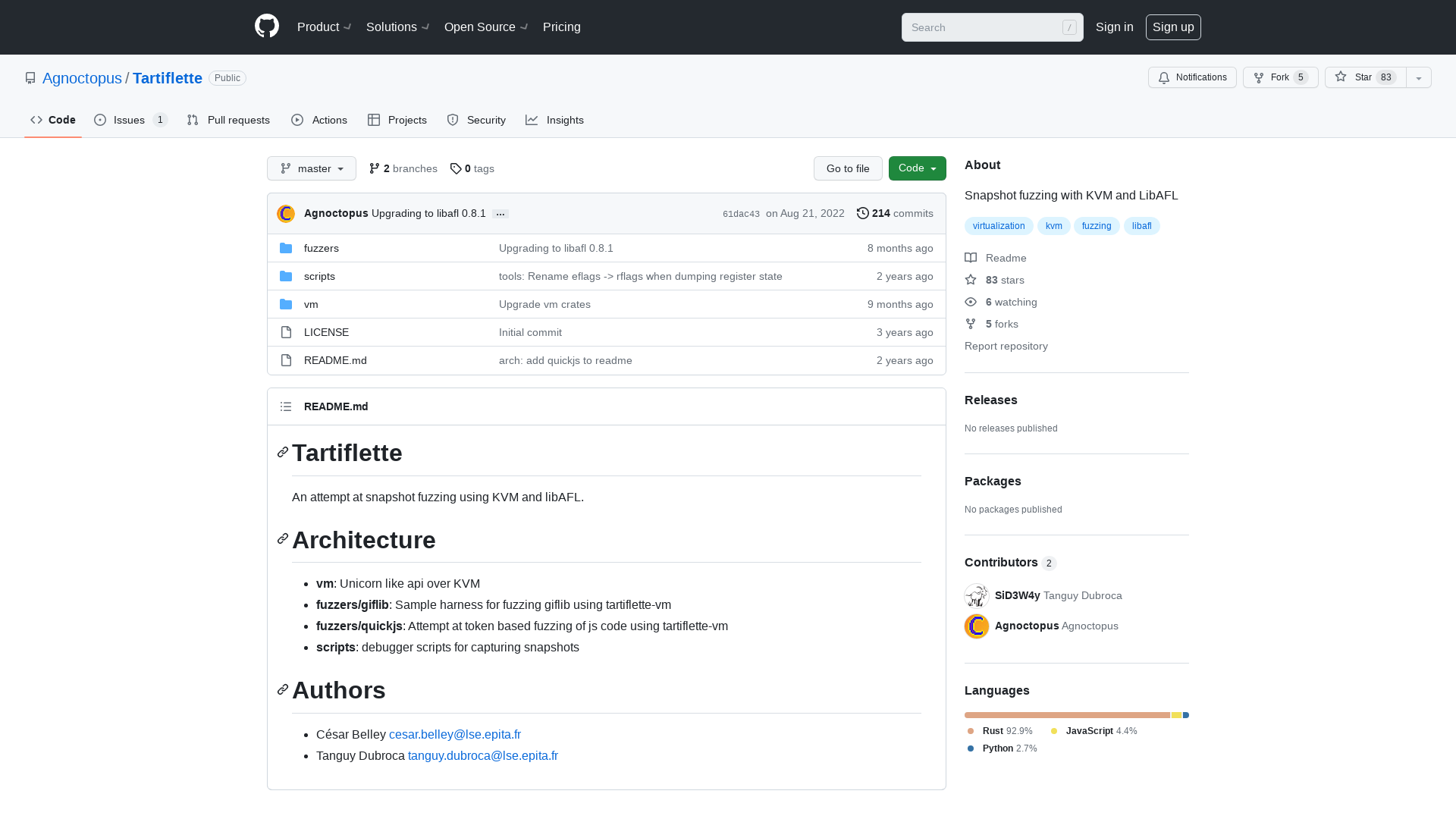Open commit history clock icon
The width and height of the screenshot is (1456, 819).
(x=863, y=213)
